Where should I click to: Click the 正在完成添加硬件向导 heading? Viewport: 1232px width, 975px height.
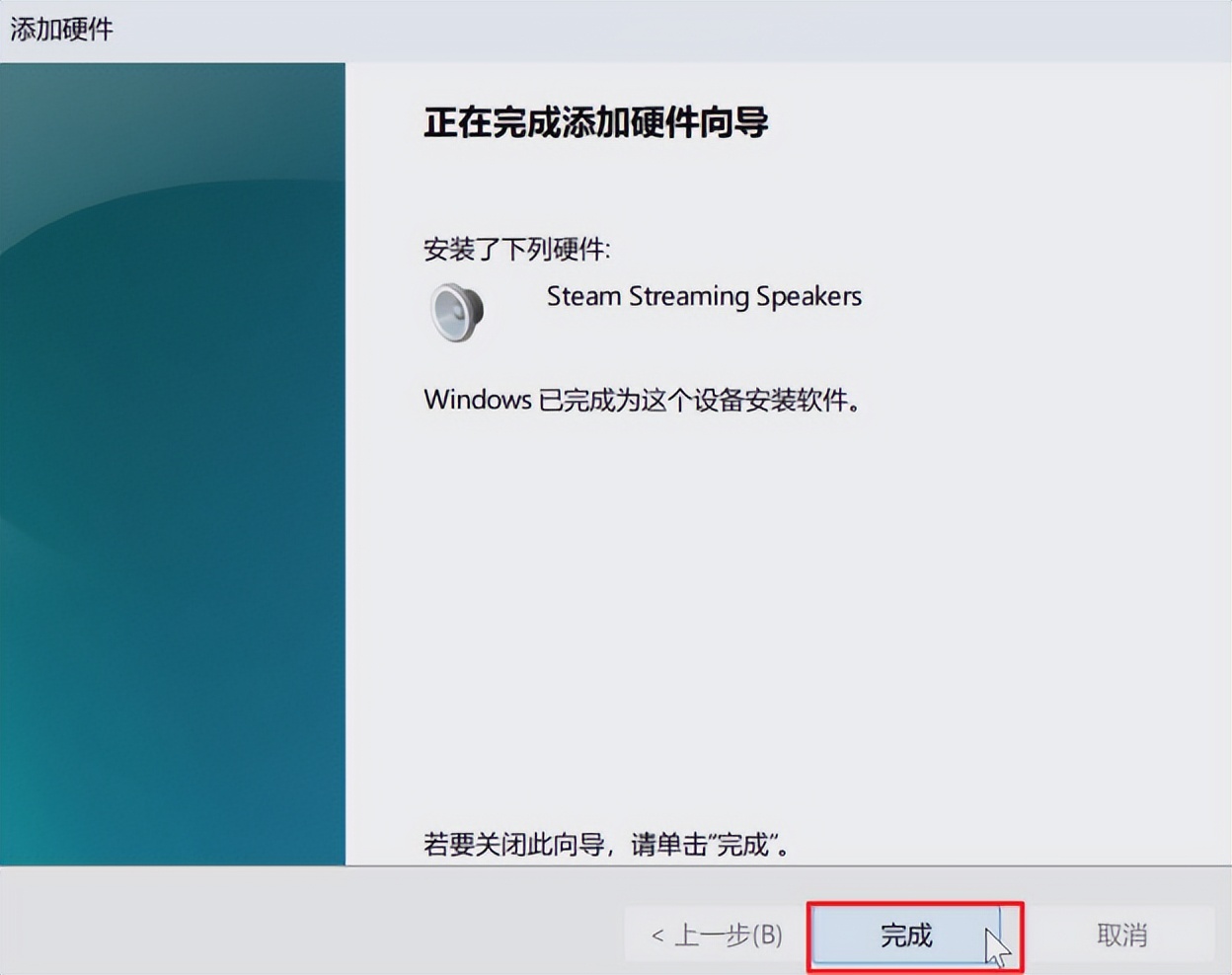(595, 122)
